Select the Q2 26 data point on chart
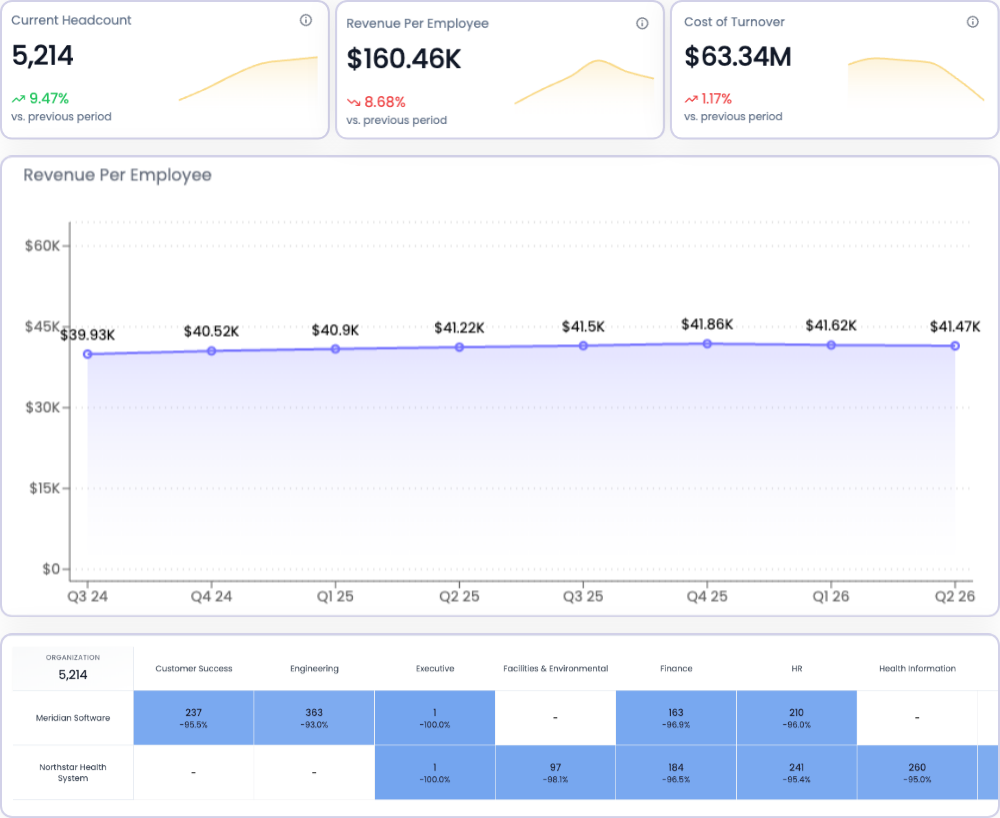This screenshot has height=818, width=1000. [955, 346]
